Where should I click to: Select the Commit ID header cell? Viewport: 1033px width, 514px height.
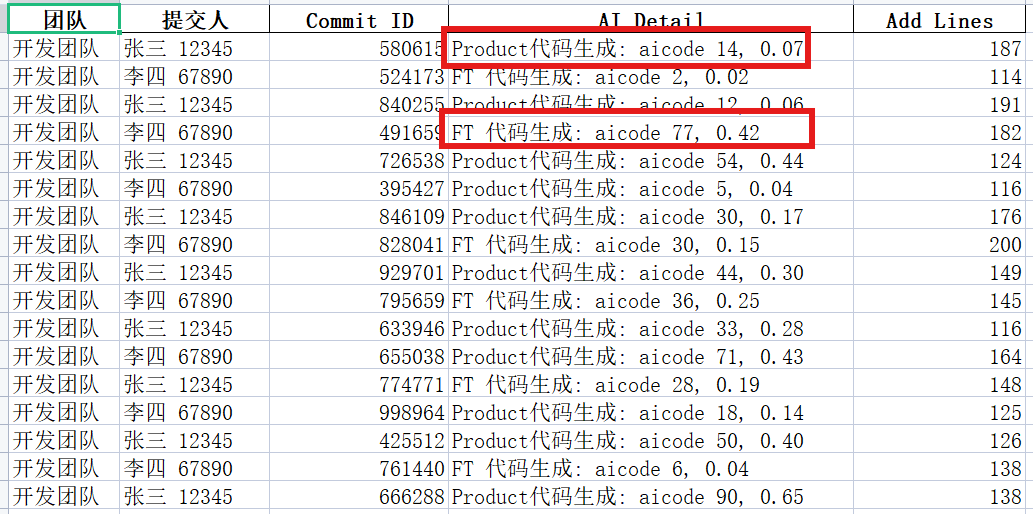pyautogui.click(x=359, y=20)
